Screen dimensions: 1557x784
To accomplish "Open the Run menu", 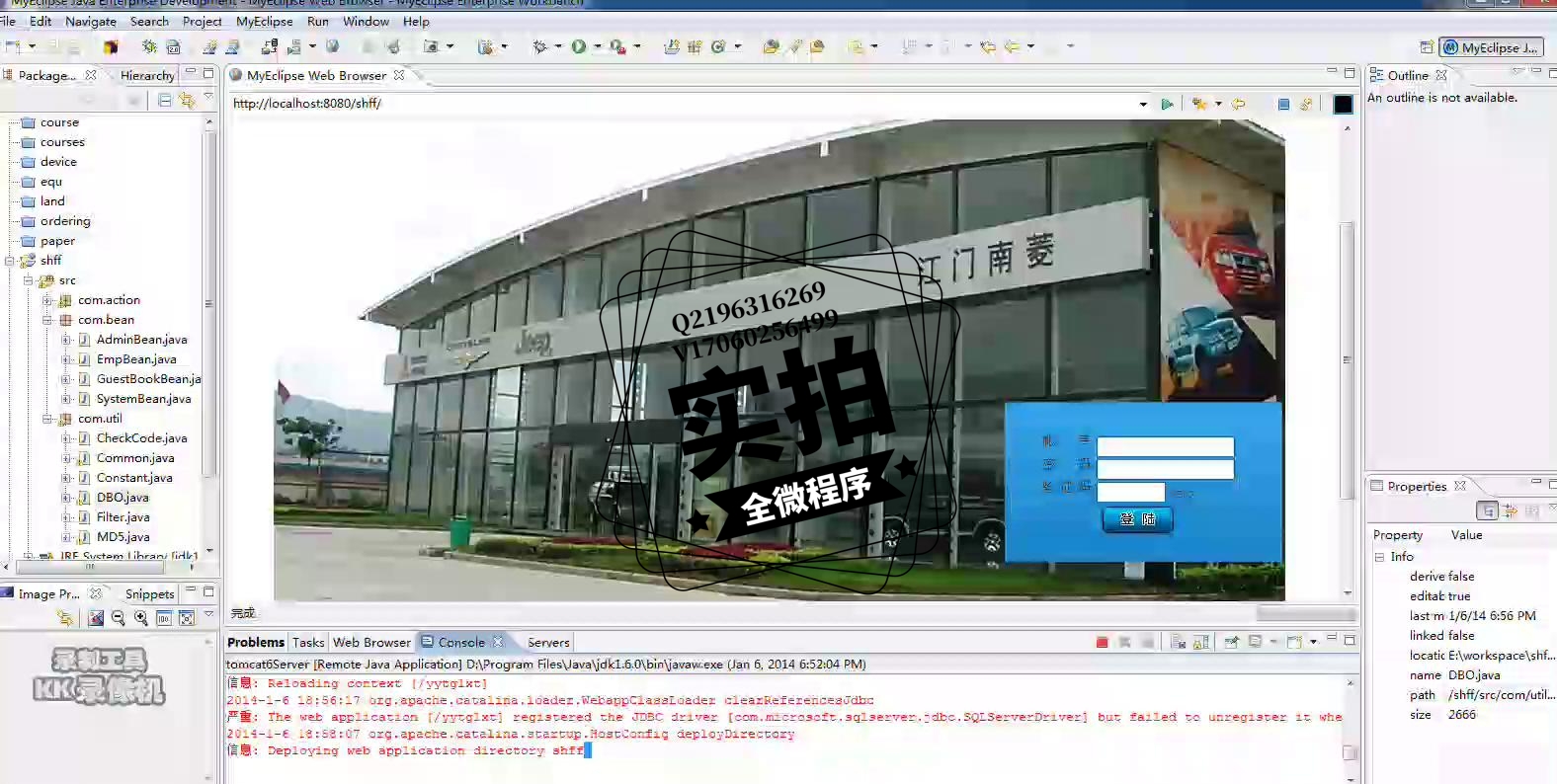I will 318,21.
